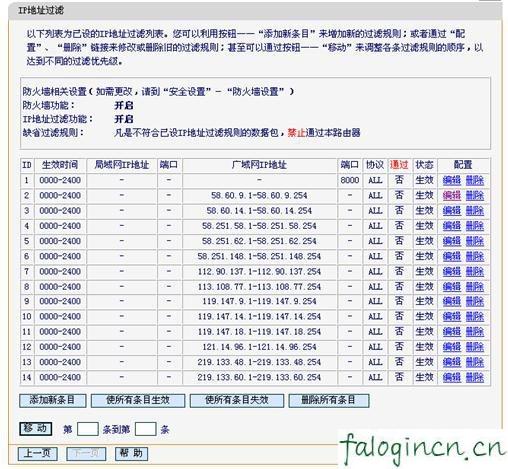Delete rule 11 for 119.147.18.1 range

click(x=475, y=332)
